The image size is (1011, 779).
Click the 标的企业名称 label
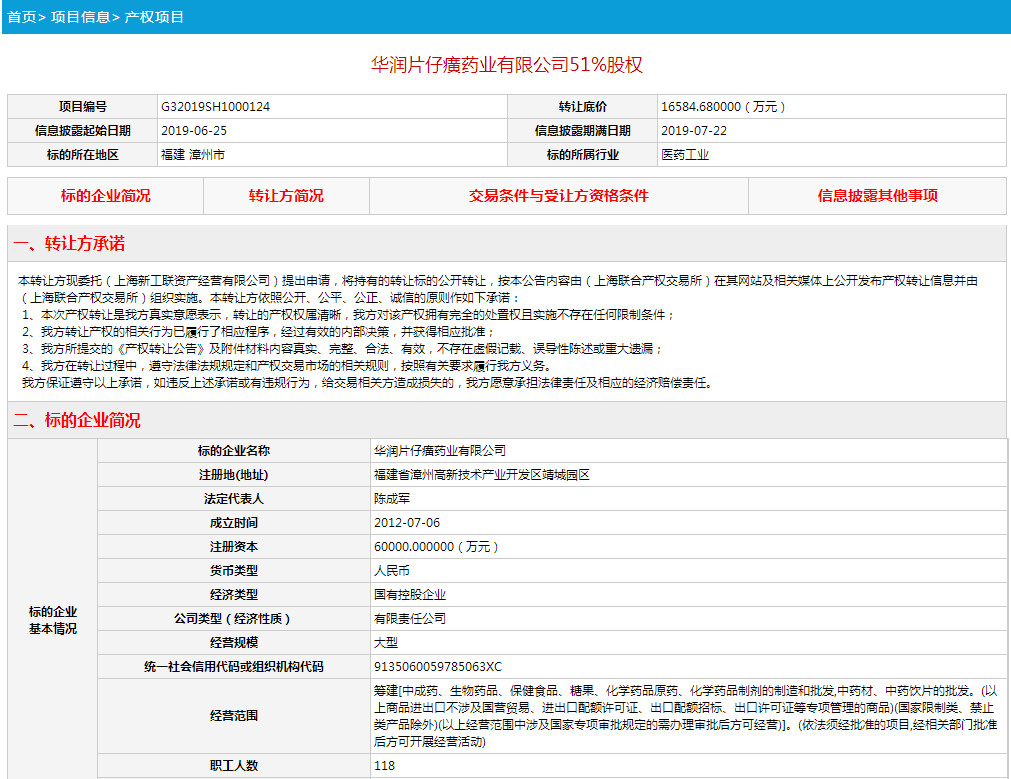233,451
